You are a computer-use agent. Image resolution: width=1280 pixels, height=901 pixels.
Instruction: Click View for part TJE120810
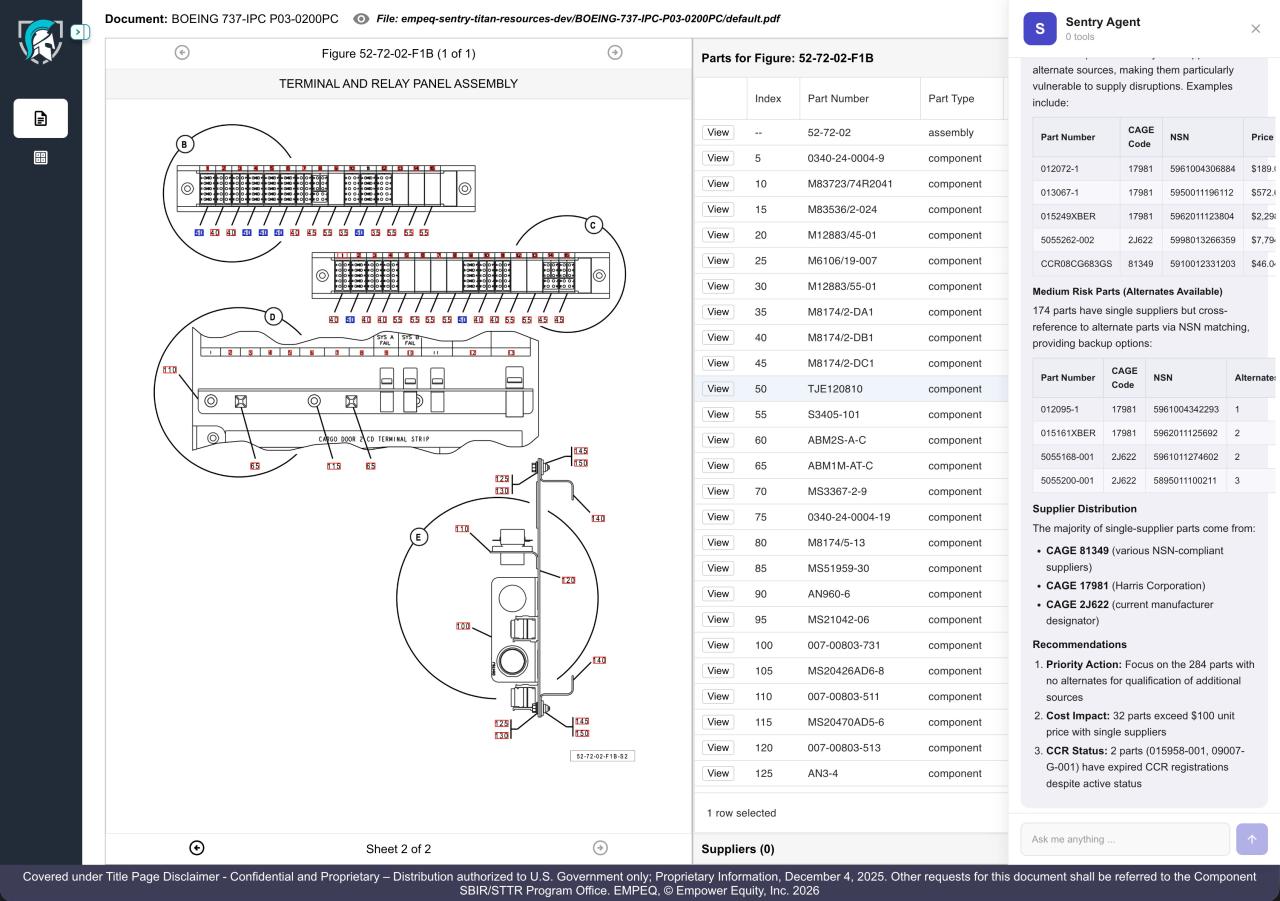point(717,389)
